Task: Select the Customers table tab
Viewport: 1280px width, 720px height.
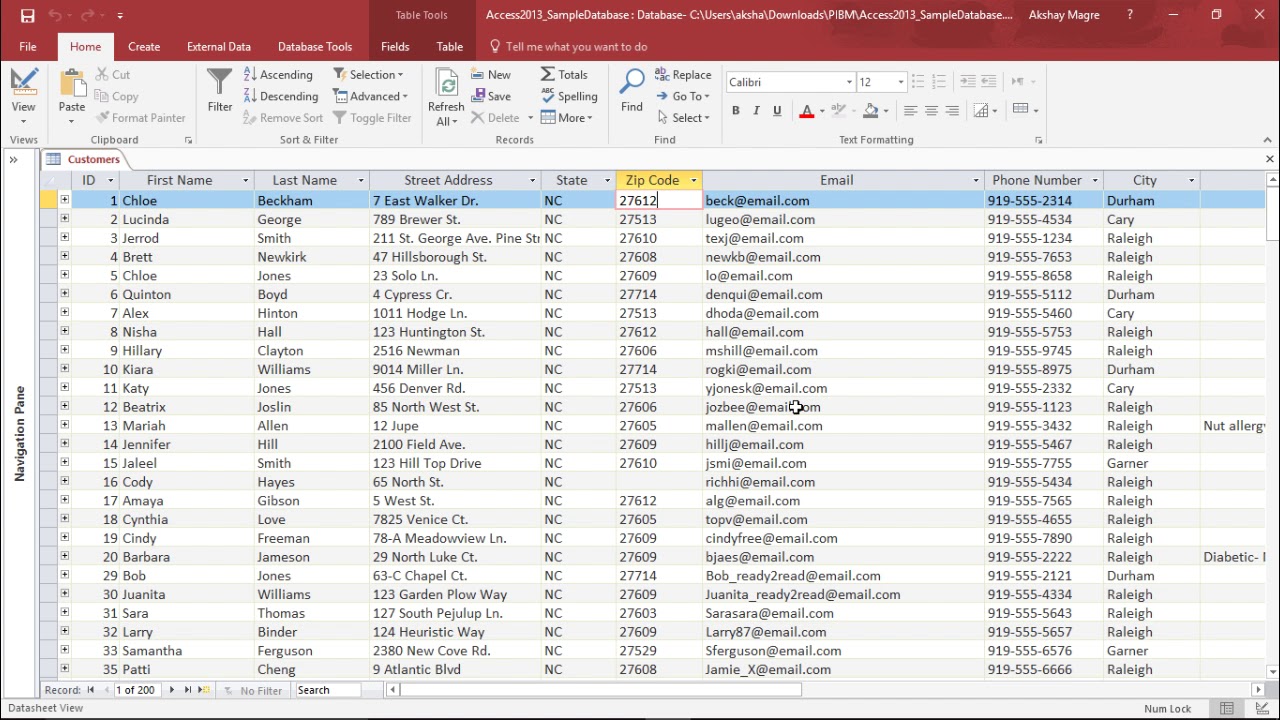Action: [84, 160]
